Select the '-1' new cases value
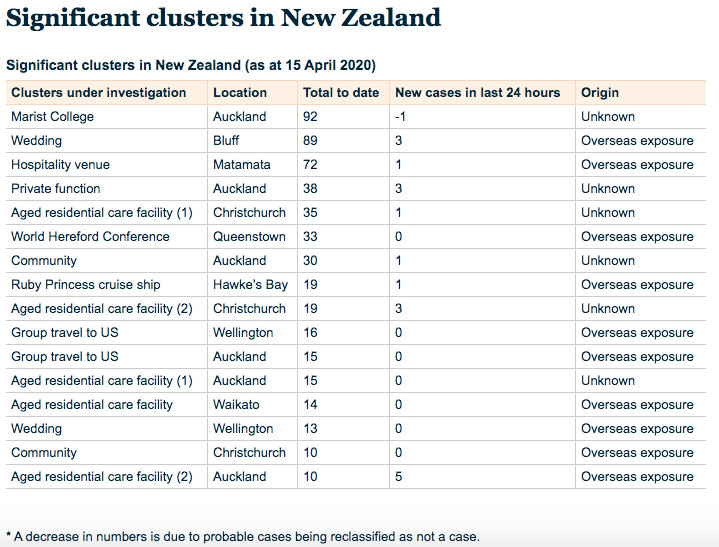Viewport: 719px width, 547px height. click(401, 117)
